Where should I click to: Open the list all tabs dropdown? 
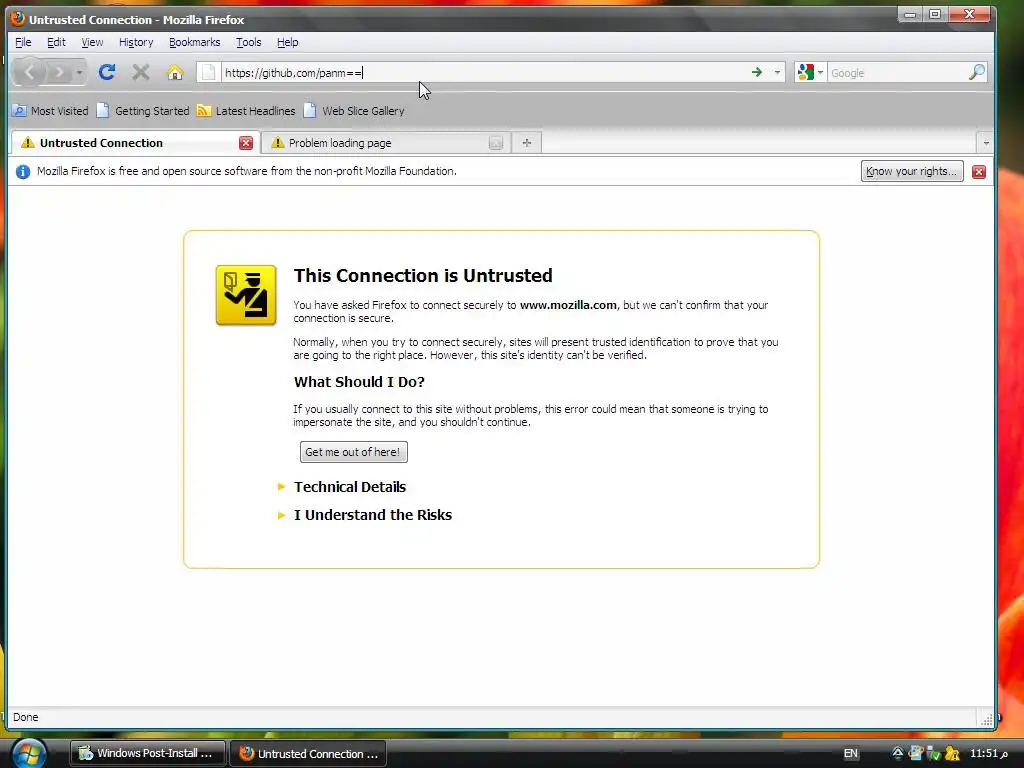(x=985, y=142)
